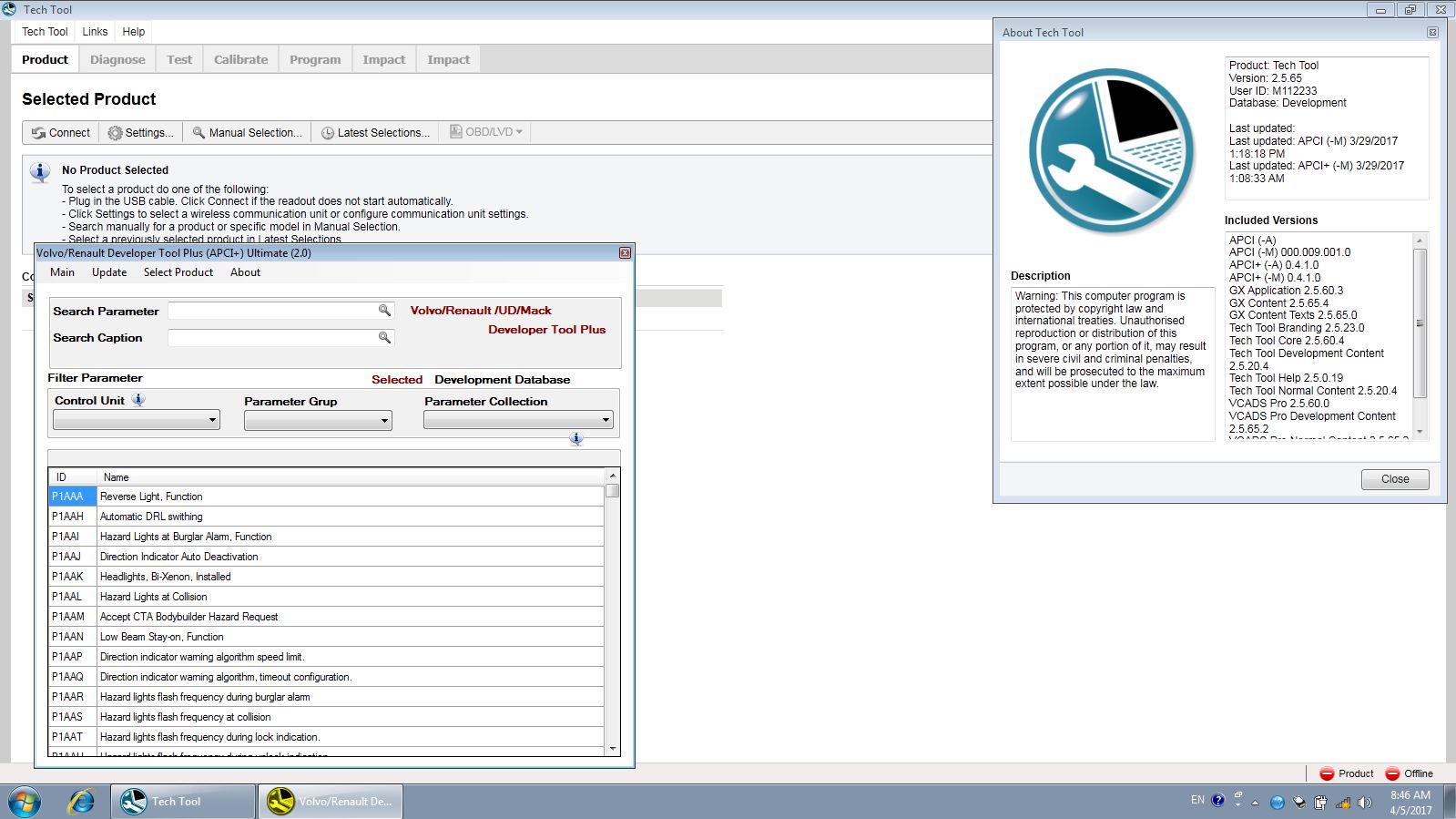Click the ID column header

[73, 477]
